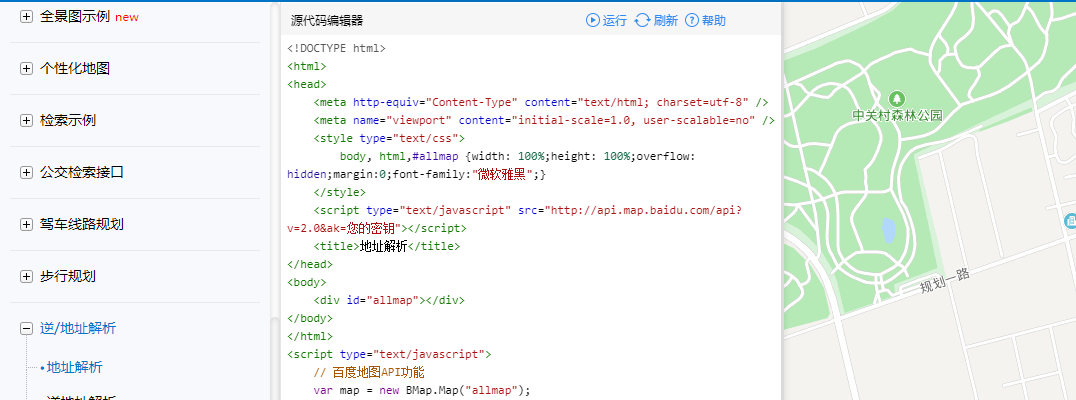
Task: Click the blue pond in the park map
Action: click(888, 231)
